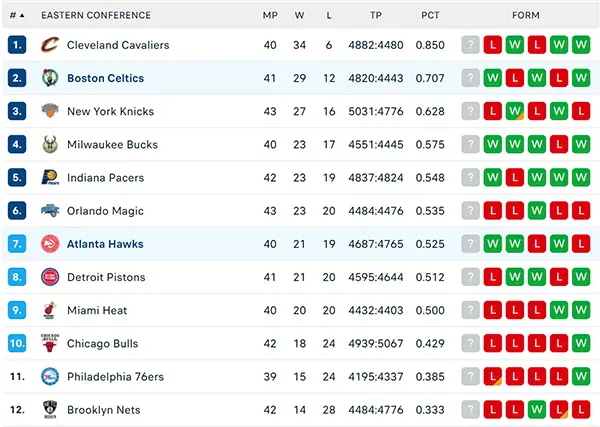
Task: Click the FORM column header
Action: [526, 15]
